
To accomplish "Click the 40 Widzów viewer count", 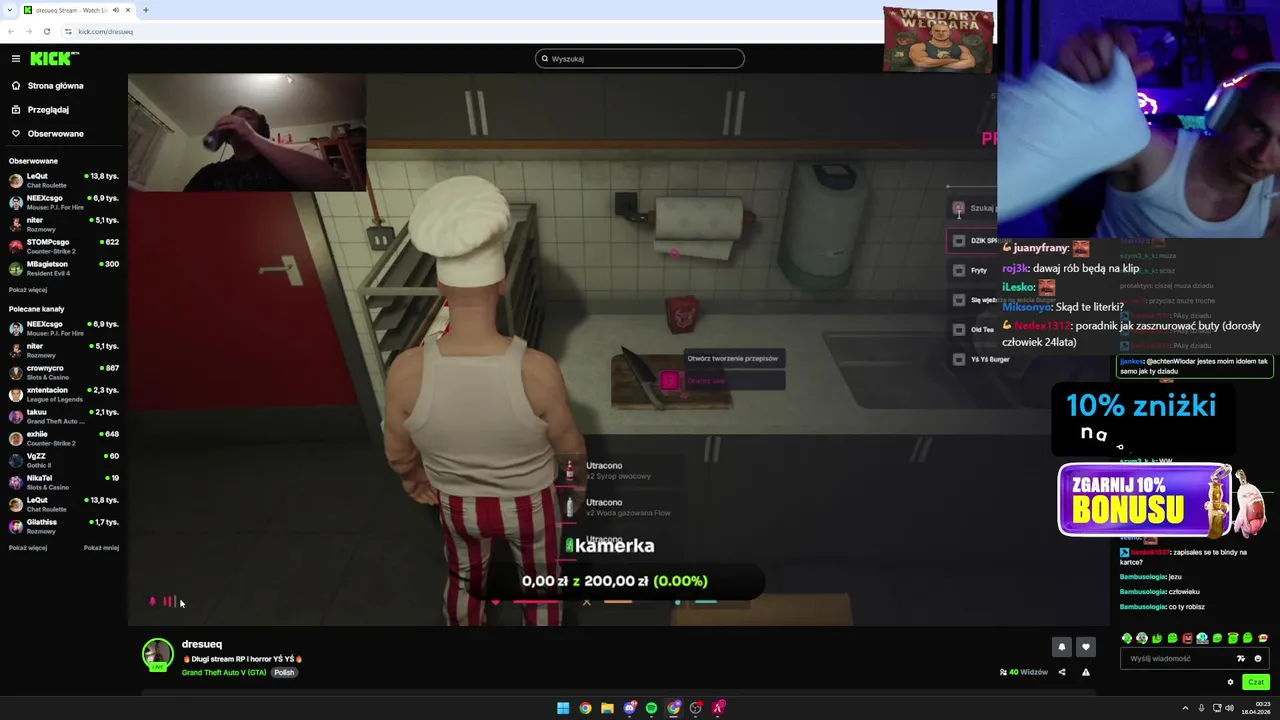I will coord(1024,672).
